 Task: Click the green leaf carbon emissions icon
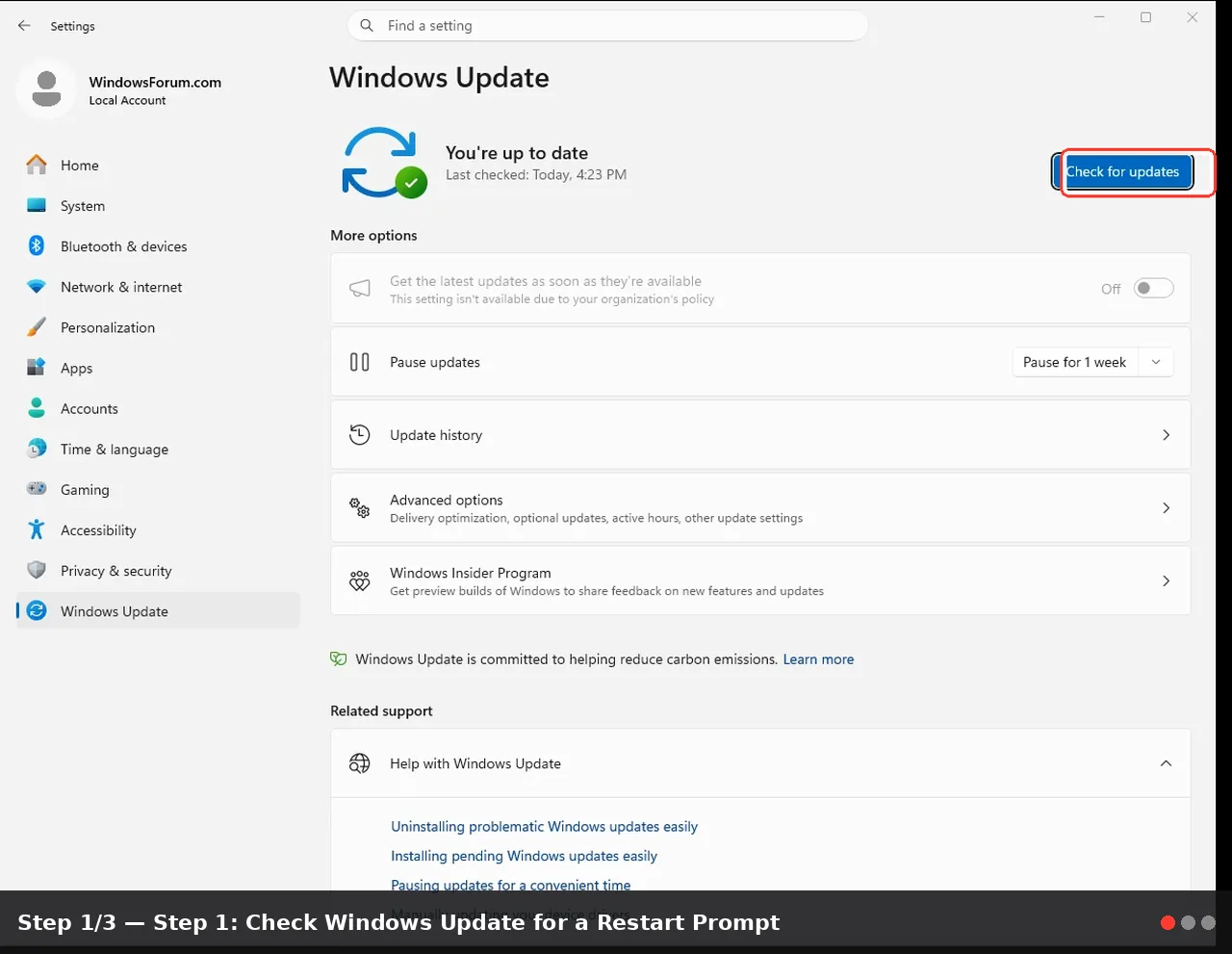click(x=338, y=658)
